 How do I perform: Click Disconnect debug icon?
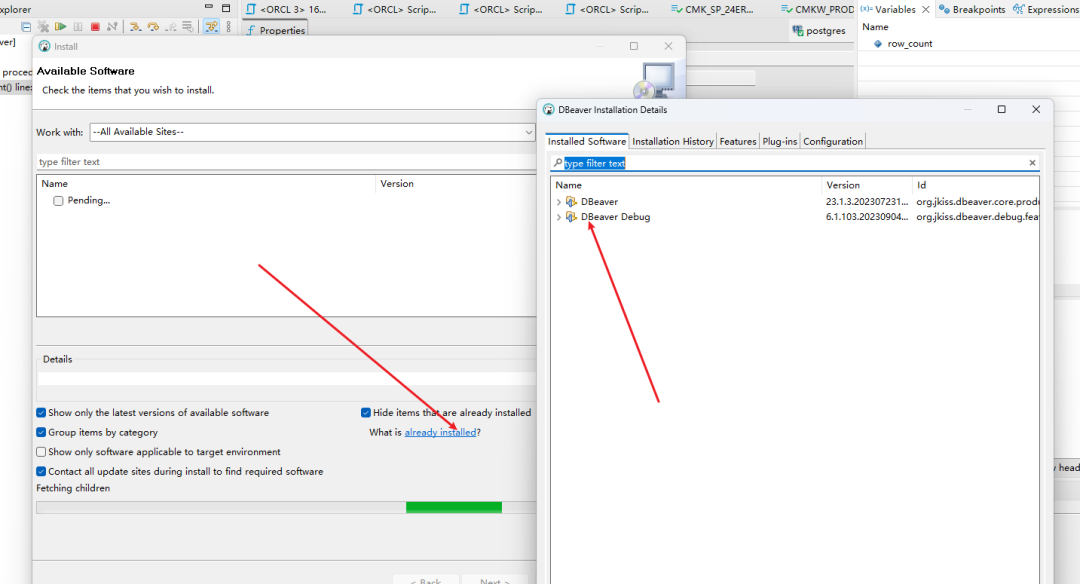coord(112,27)
